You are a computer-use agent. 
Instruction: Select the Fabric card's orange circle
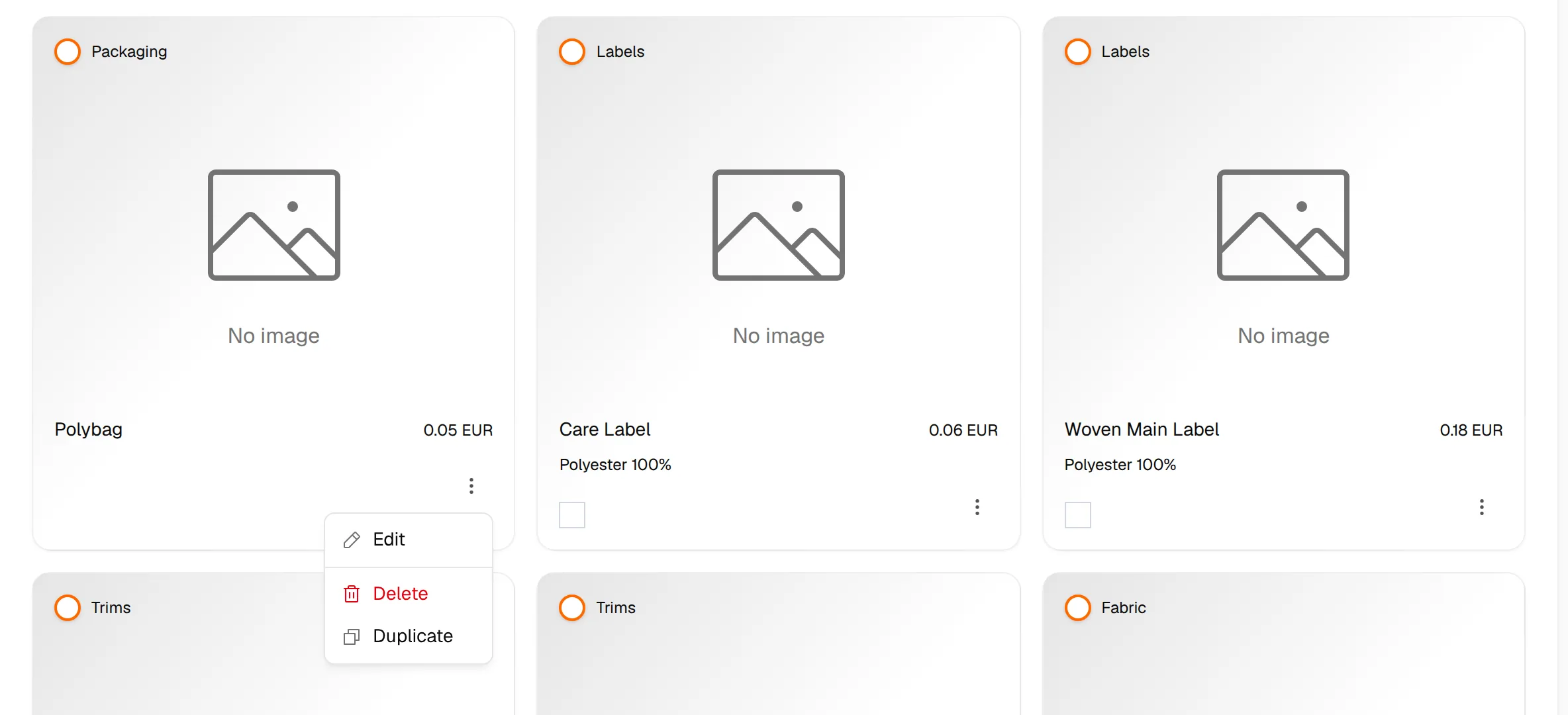point(1078,608)
